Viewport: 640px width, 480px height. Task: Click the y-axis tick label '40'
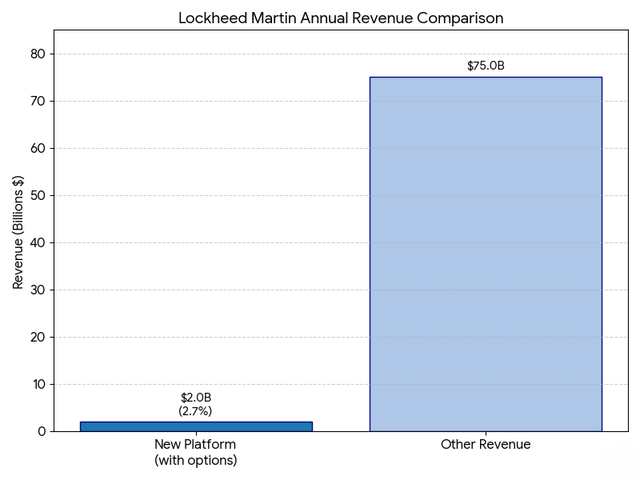38,243
